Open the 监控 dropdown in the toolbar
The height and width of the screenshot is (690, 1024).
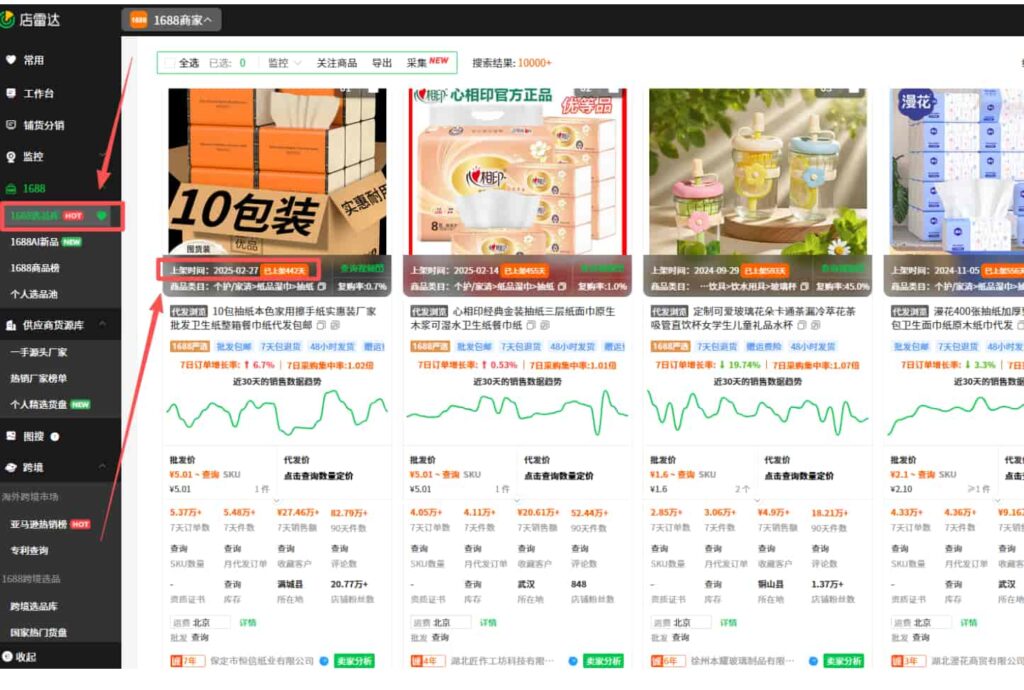coord(285,63)
